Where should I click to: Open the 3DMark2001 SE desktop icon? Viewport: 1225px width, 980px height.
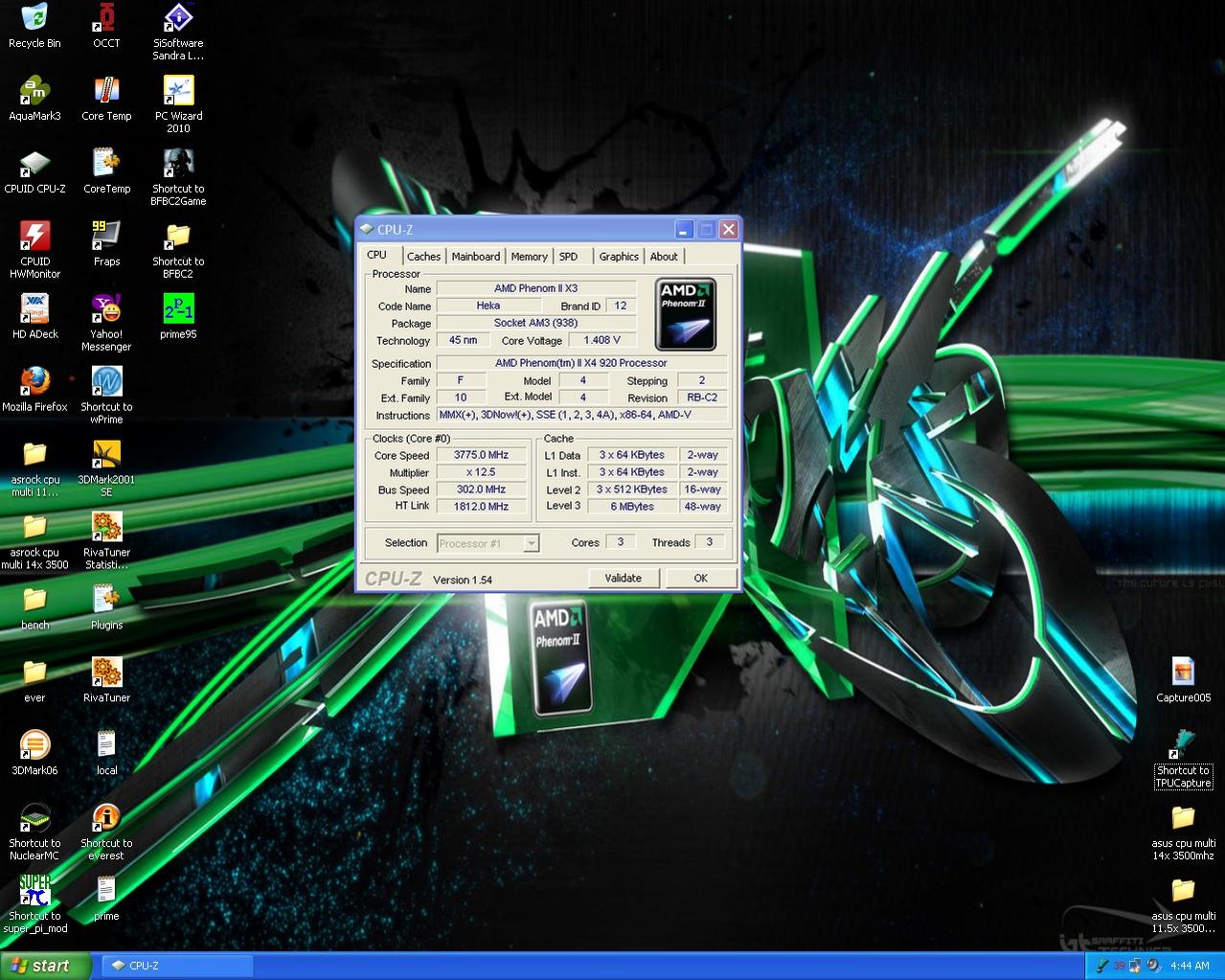point(106,468)
